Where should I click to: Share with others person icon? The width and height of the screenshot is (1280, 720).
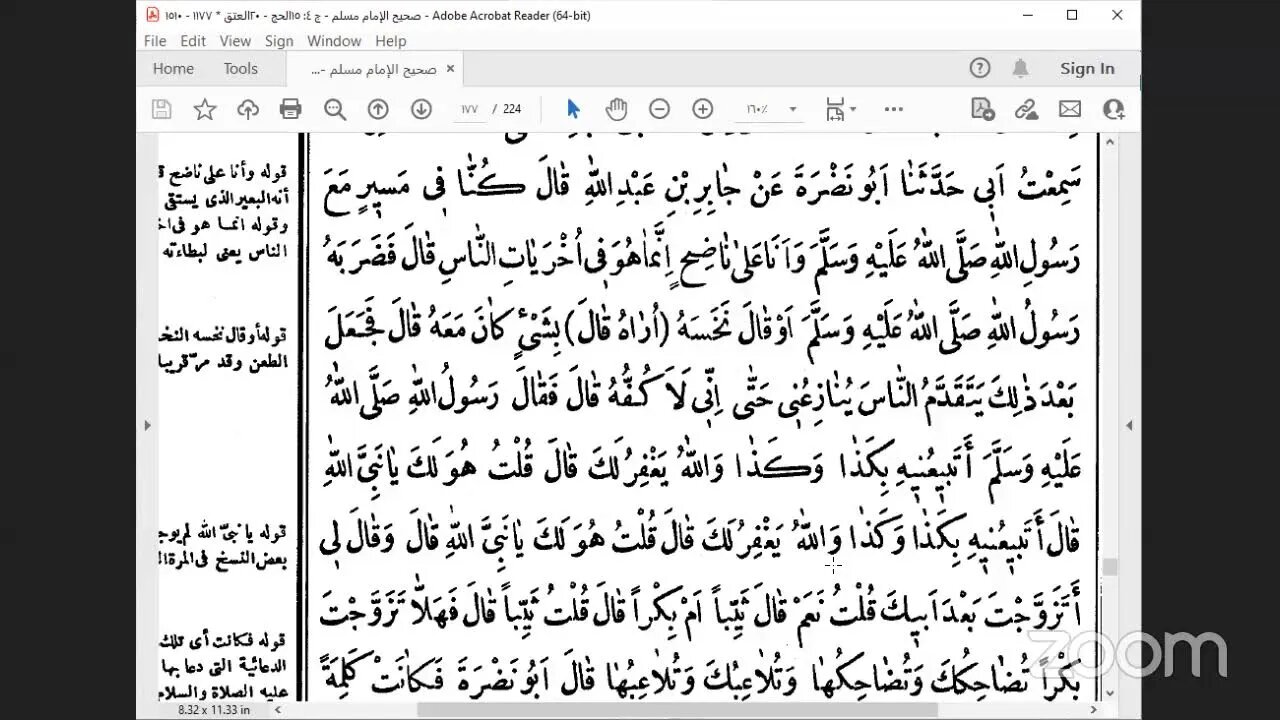1113,109
